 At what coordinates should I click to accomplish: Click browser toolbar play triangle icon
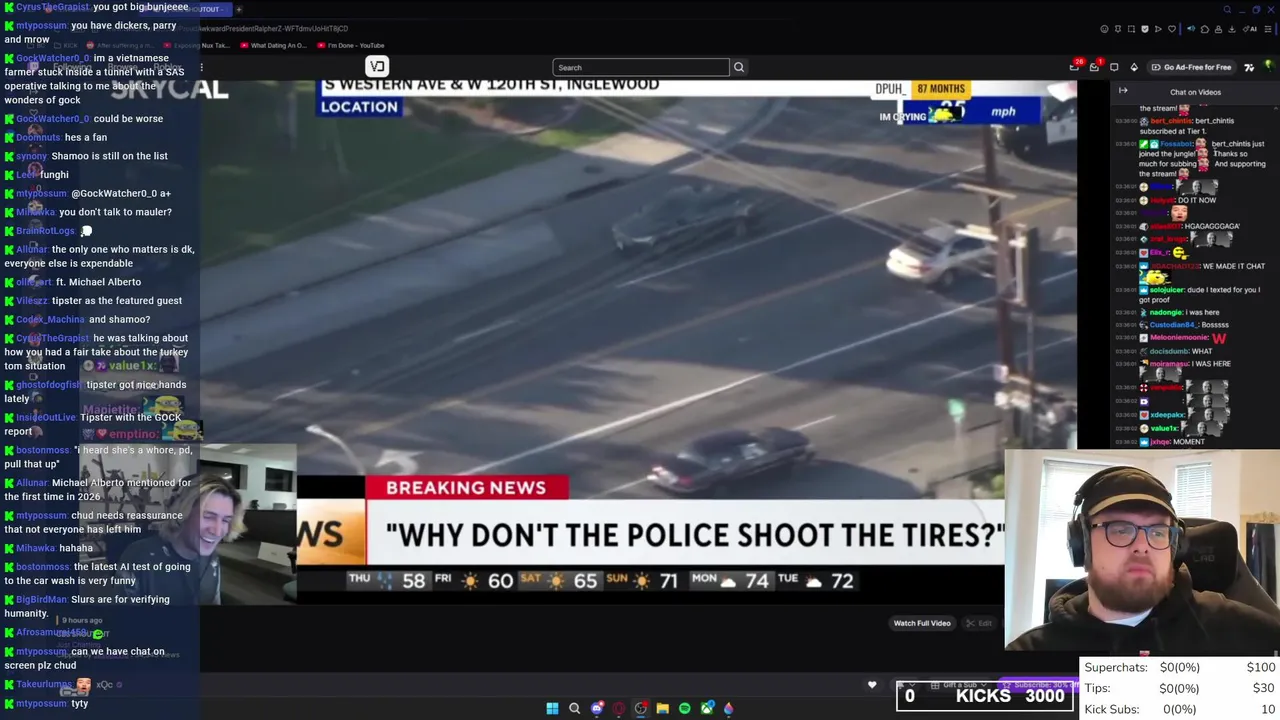tap(1158, 29)
